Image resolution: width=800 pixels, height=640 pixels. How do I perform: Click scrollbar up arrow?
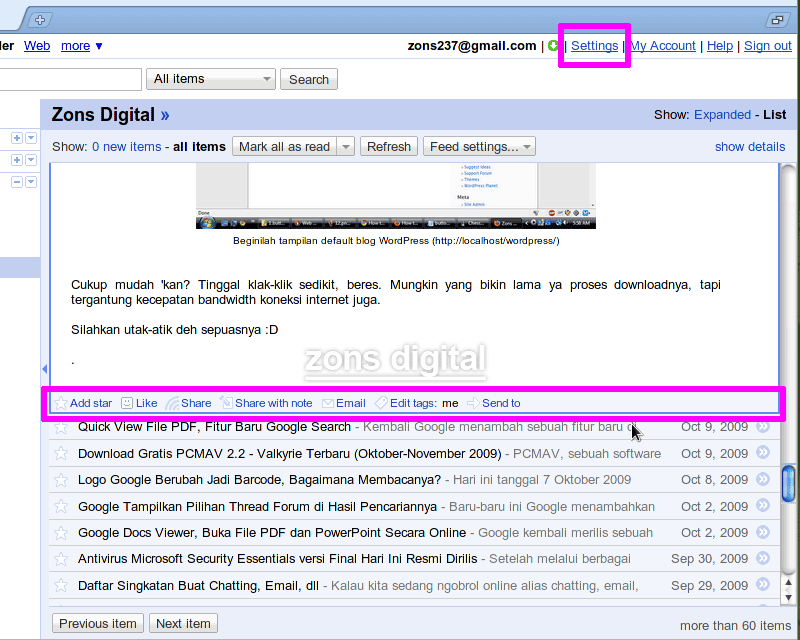click(788, 583)
